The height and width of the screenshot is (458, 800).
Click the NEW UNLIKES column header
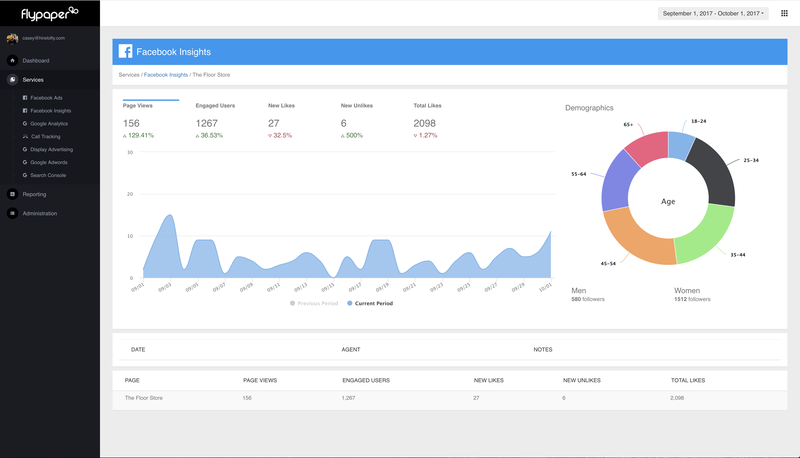coord(582,380)
